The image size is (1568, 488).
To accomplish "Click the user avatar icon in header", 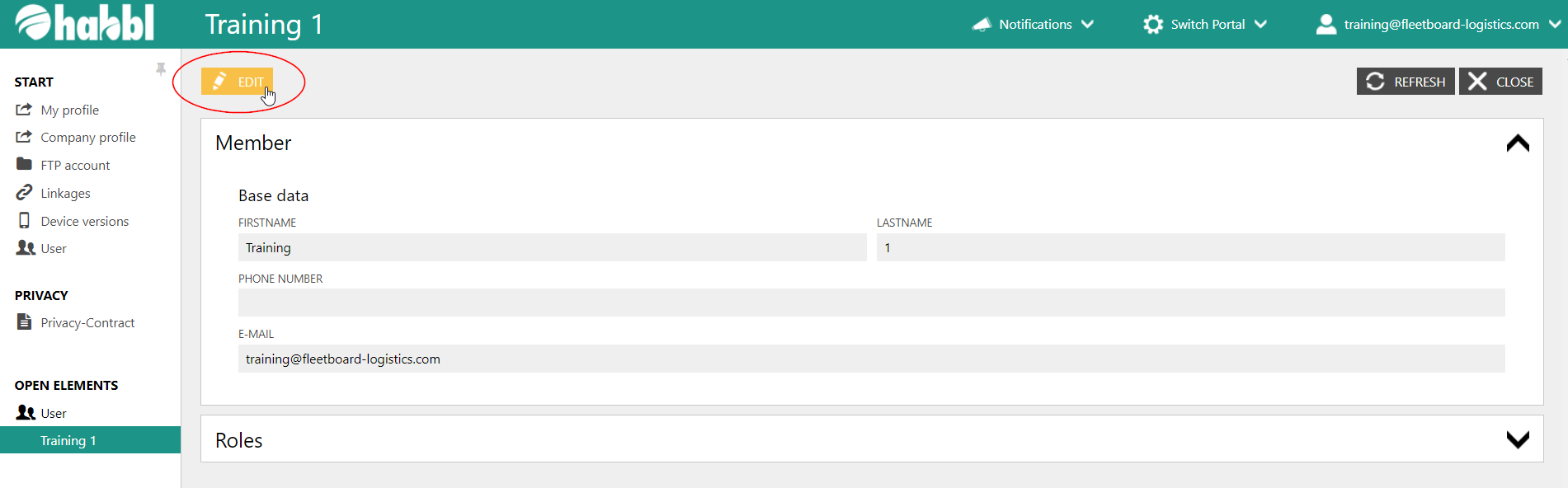I will coord(1326,25).
